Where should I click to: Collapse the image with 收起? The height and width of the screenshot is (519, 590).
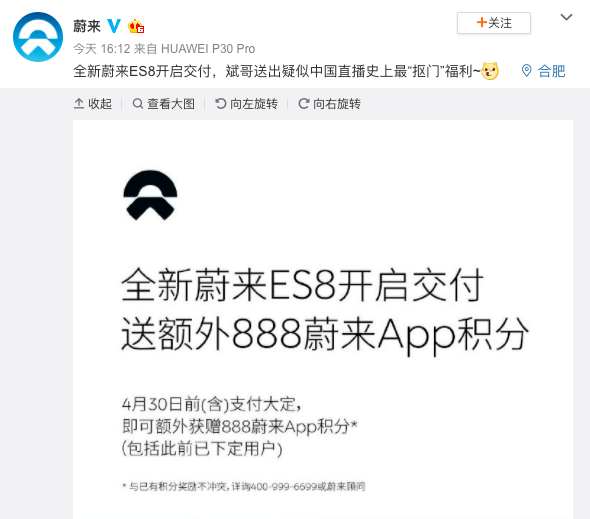[93, 103]
